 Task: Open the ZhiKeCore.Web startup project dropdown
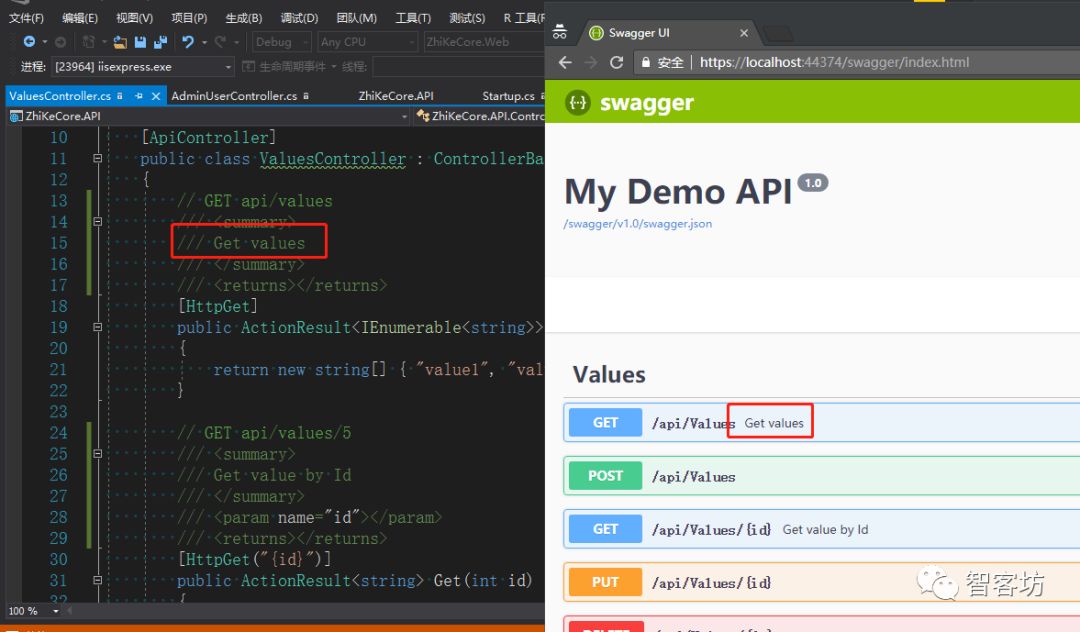pyautogui.click(x=484, y=42)
